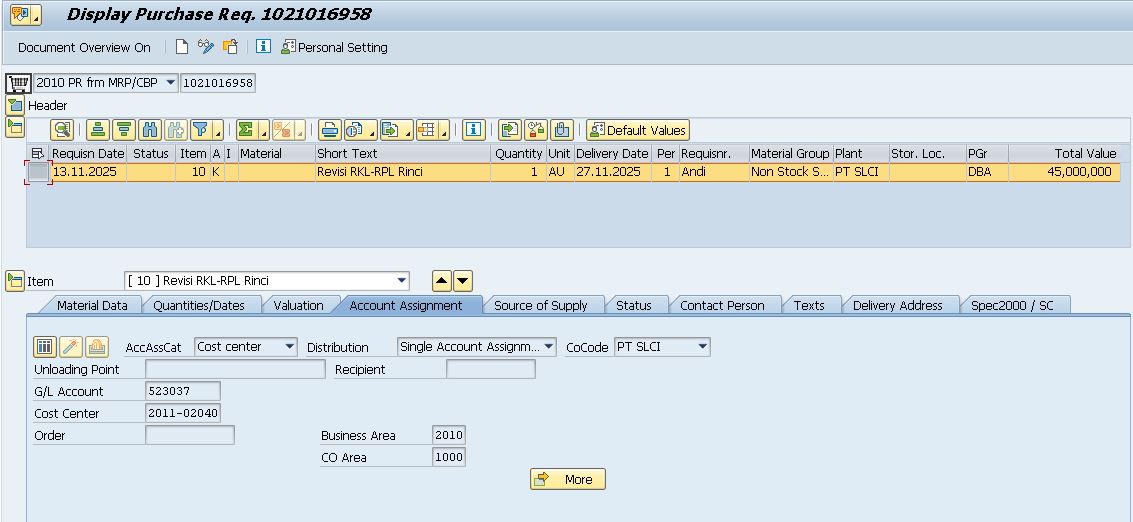
Task: Click the Print icon in grid toolbar
Action: [x=329, y=130]
